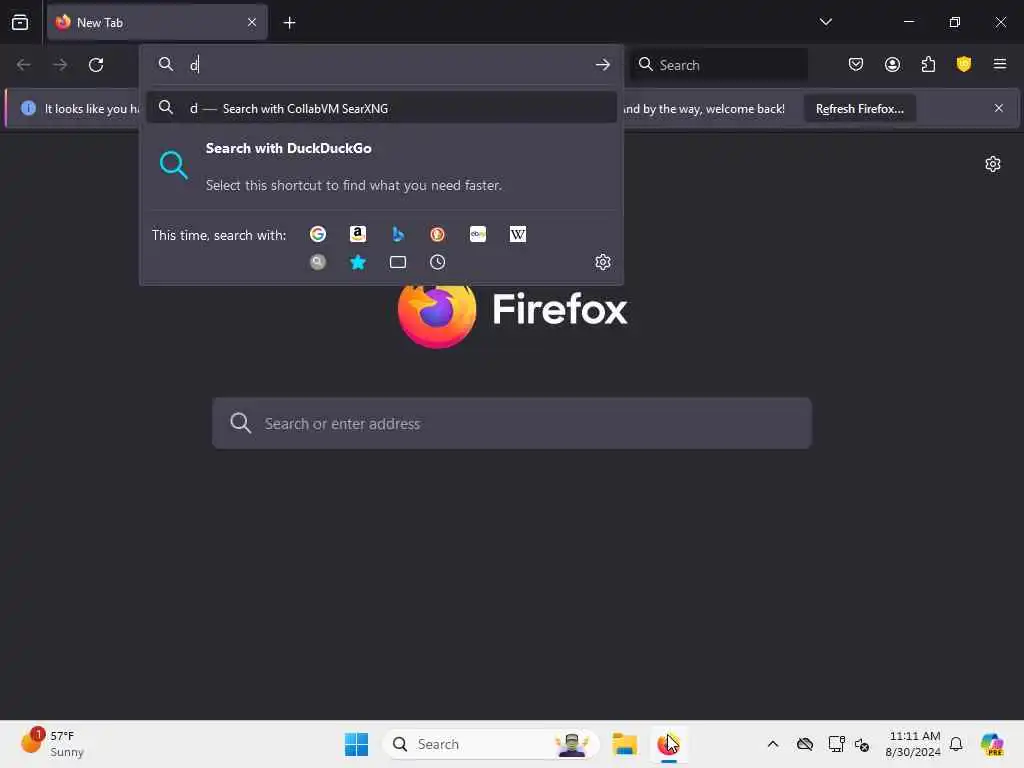1024x768 pixels.
Task: Click the Firefox taskbar icon
Action: [x=668, y=744]
